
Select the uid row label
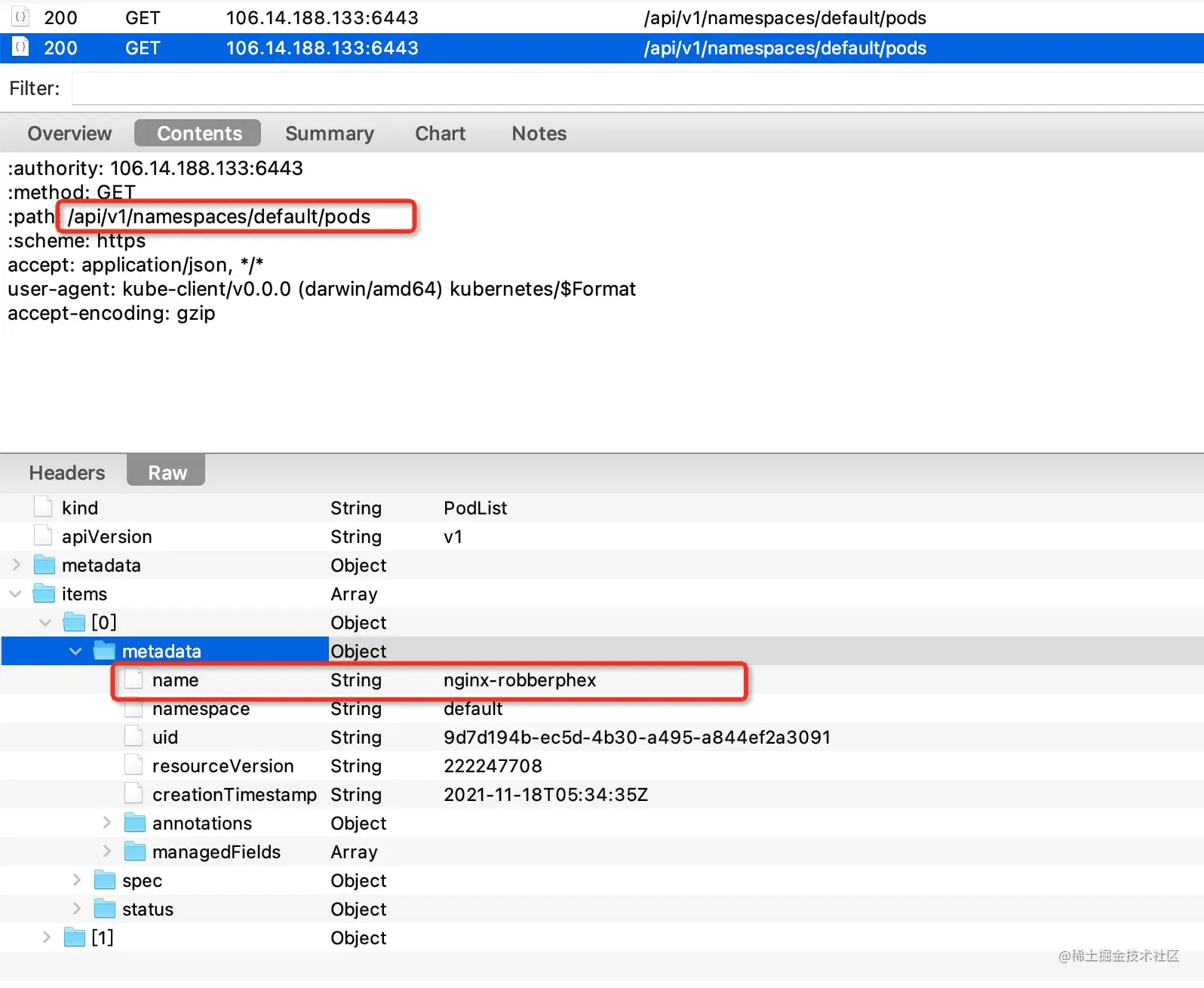[x=165, y=737]
